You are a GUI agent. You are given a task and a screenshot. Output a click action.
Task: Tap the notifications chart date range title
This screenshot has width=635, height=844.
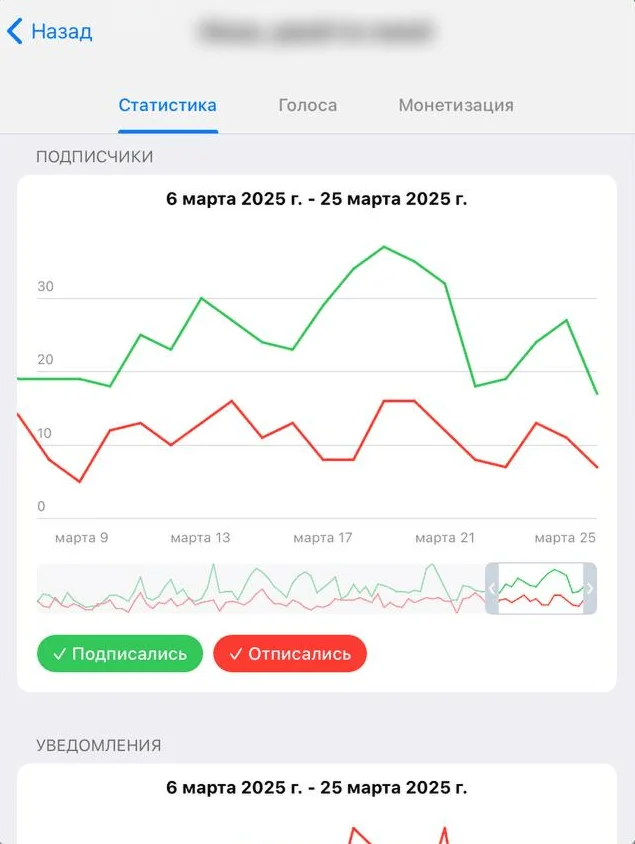tap(316, 787)
